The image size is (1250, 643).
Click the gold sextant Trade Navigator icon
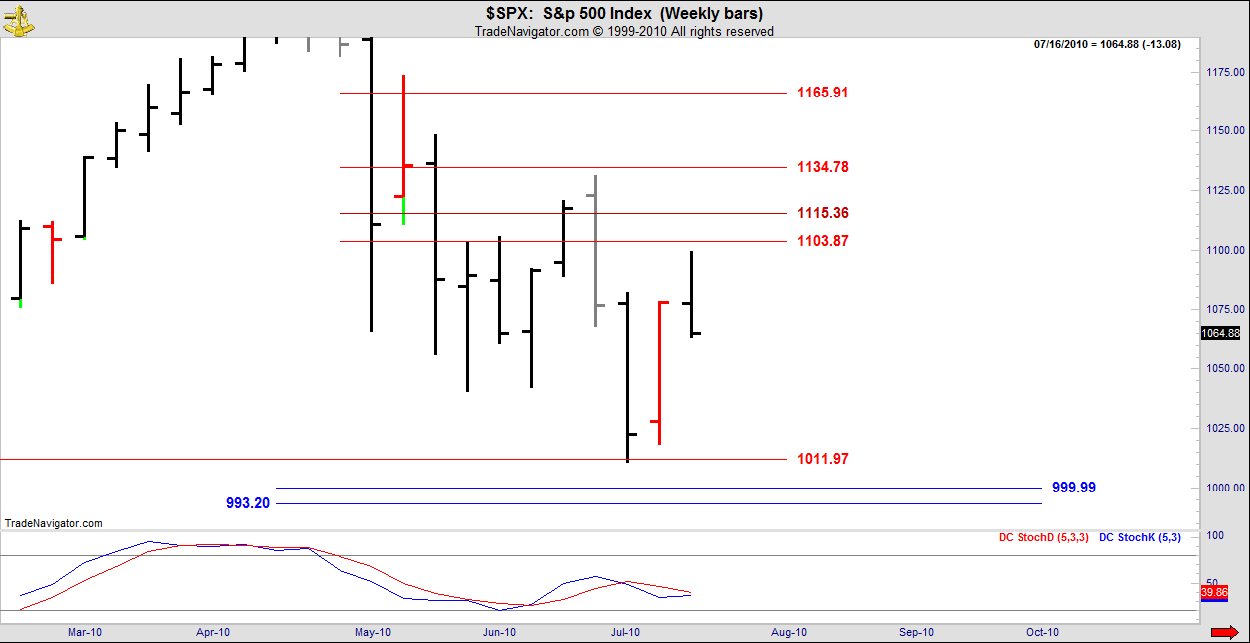click(19, 21)
